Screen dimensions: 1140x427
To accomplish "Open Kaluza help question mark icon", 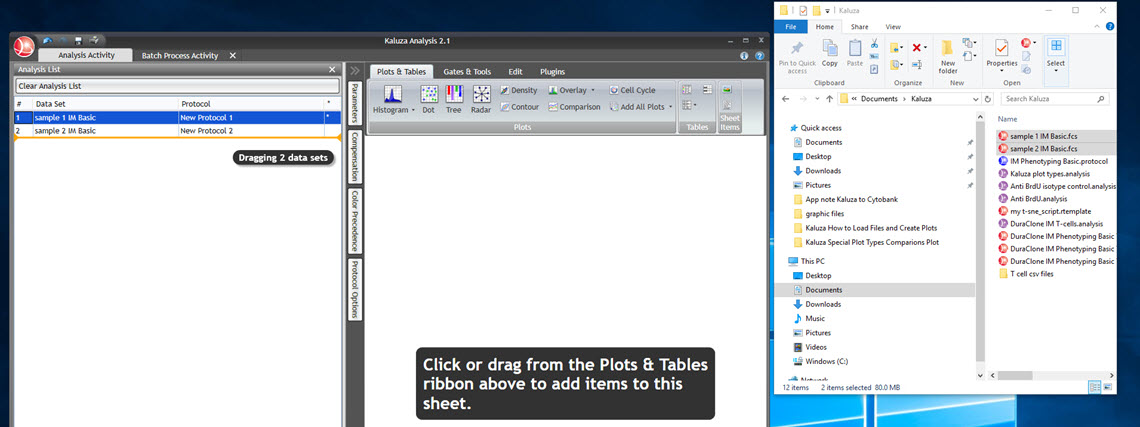I will 760,55.
